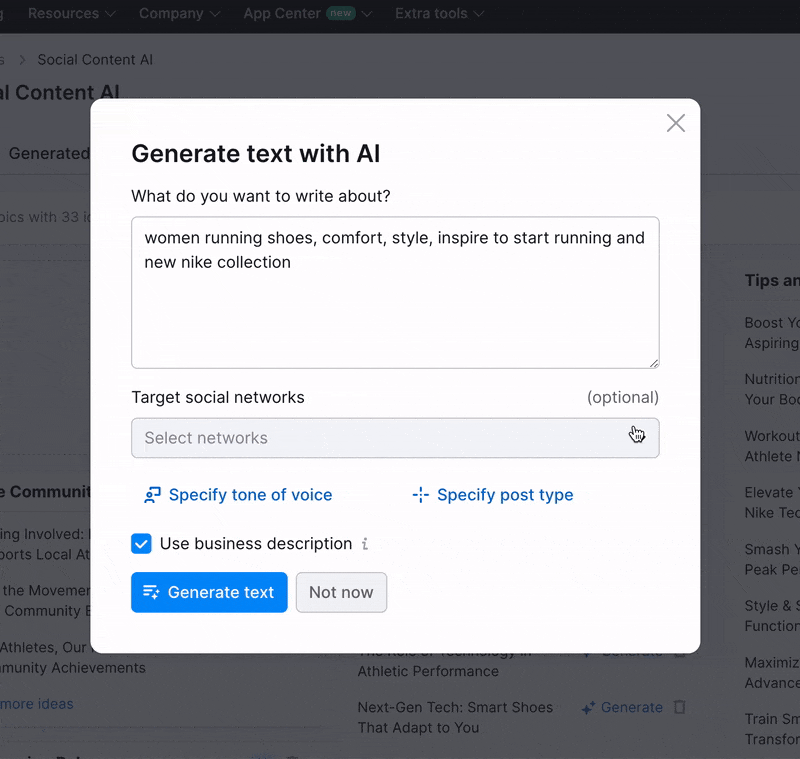The height and width of the screenshot is (759, 800).
Task: Open the Extra tools menu
Action: click(439, 14)
